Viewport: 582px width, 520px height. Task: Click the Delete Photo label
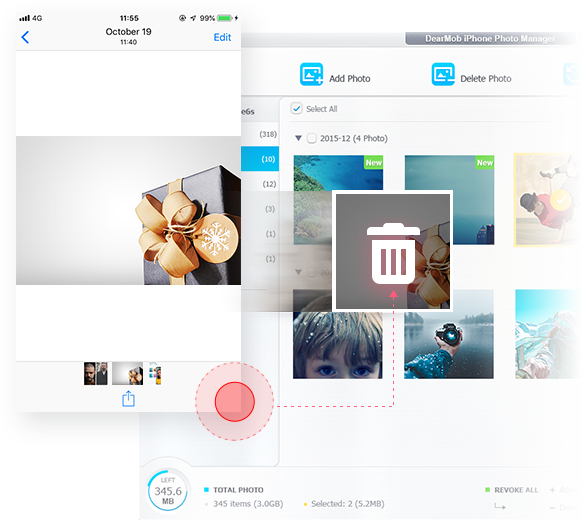click(x=485, y=79)
